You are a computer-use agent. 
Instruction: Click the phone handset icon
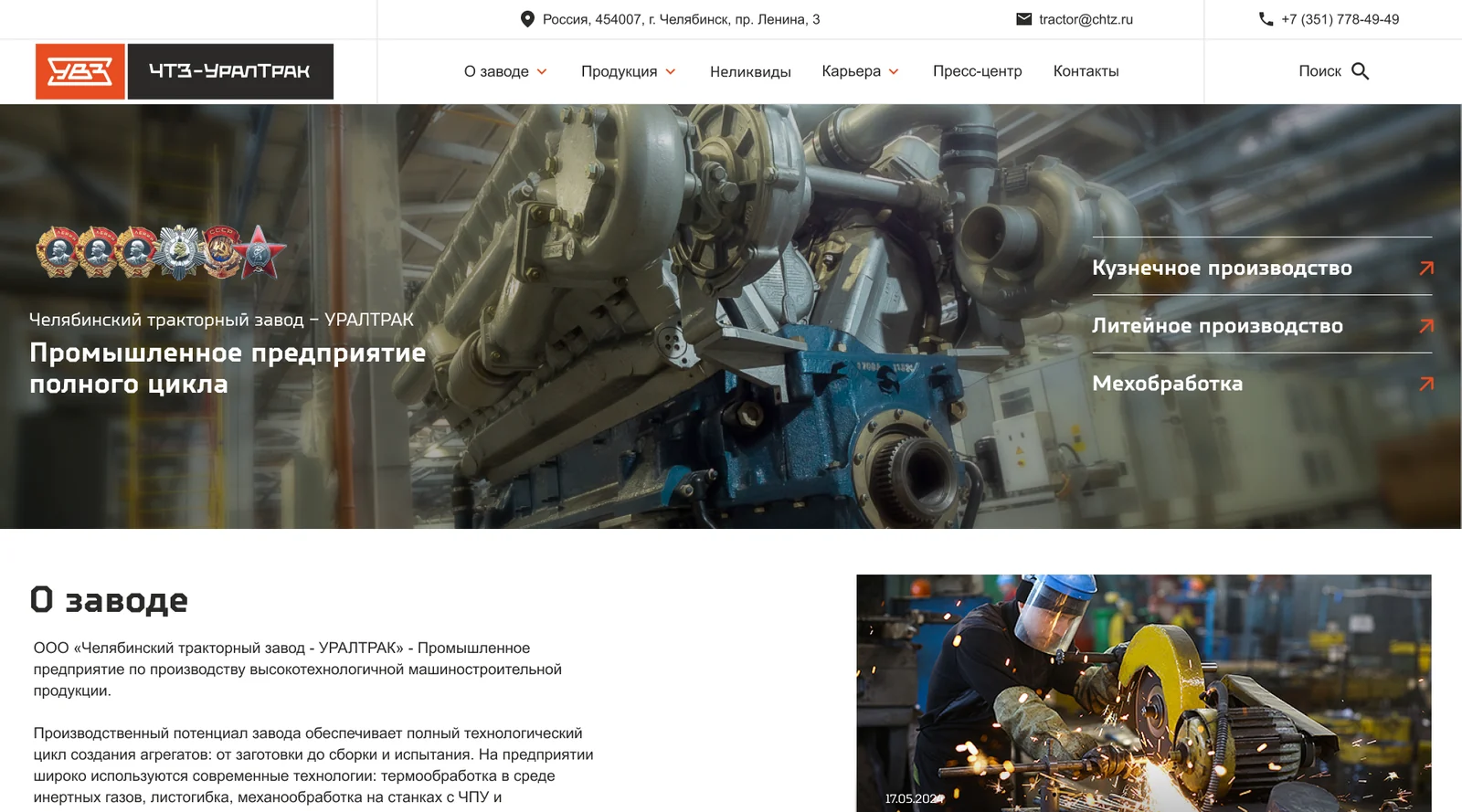click(x=1266, y=19)
